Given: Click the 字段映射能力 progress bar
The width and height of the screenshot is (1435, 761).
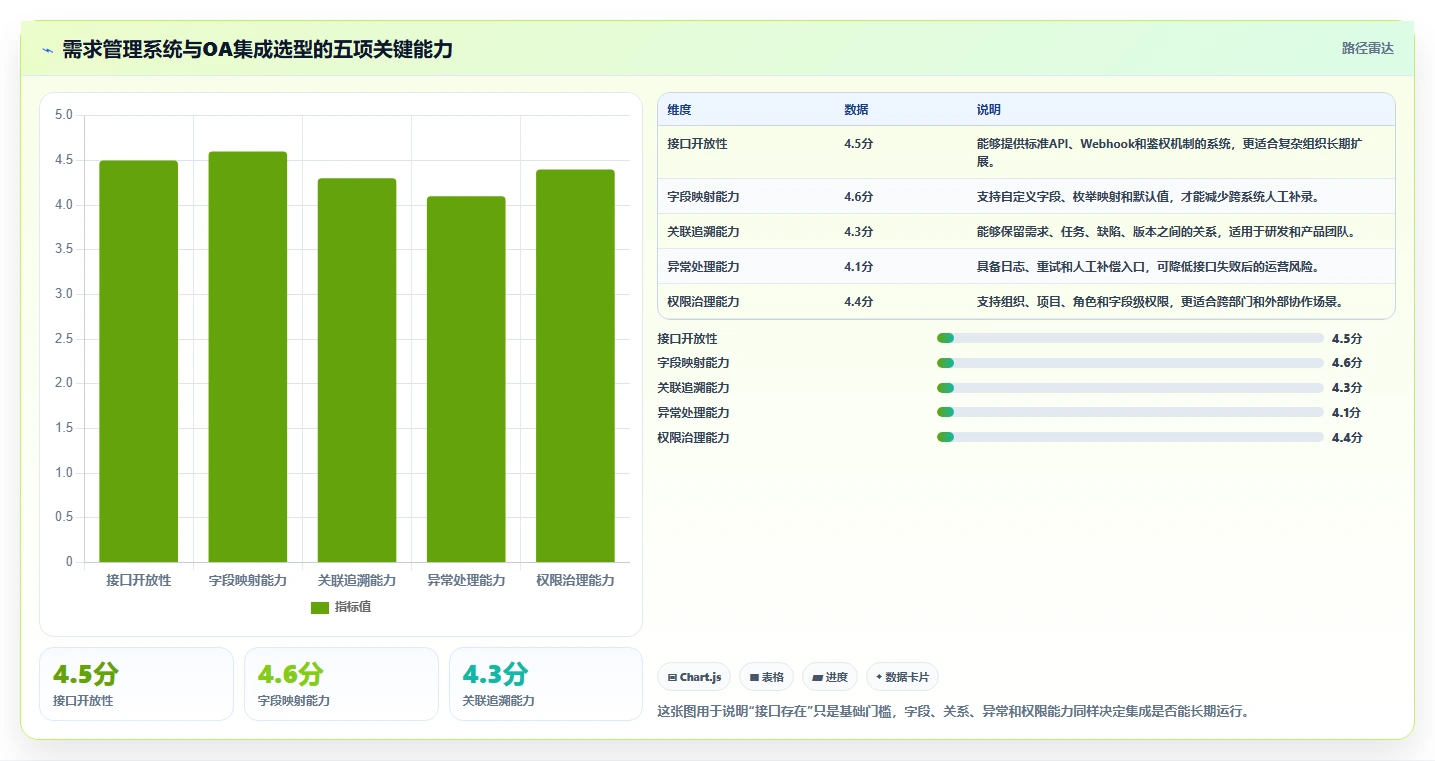Looking at the screenshot, I should point(1130,363).
